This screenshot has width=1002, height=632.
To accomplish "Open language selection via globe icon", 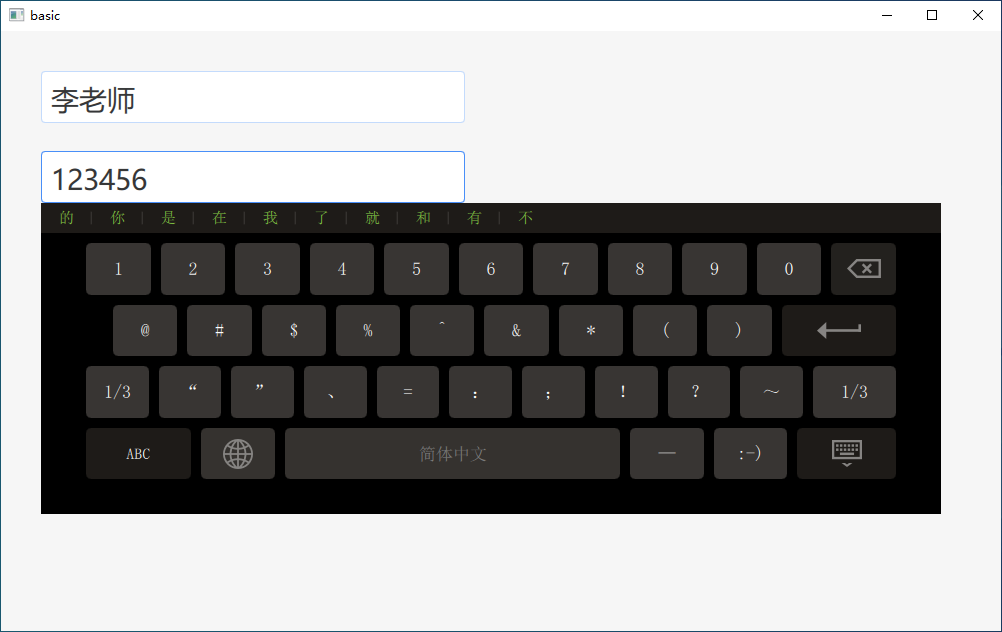I will coord(238,454).
